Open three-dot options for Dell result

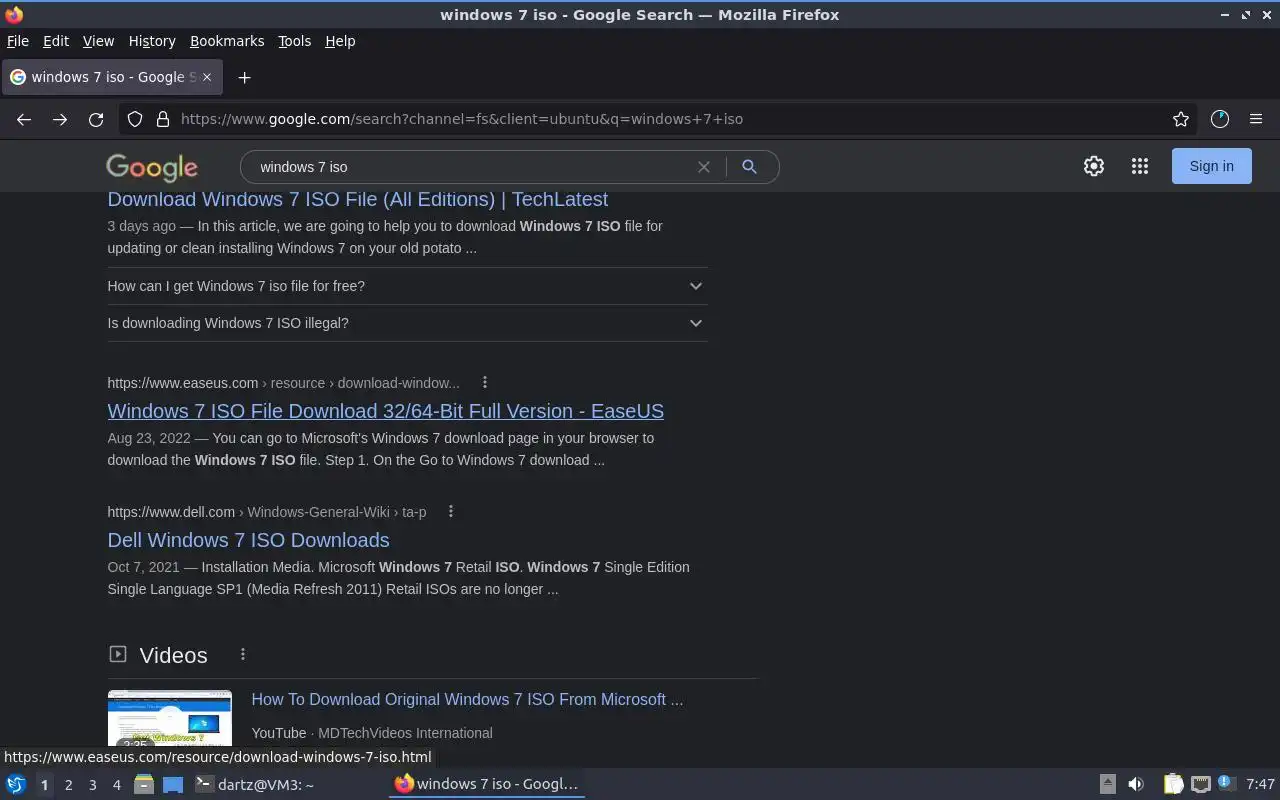point(451,511)
